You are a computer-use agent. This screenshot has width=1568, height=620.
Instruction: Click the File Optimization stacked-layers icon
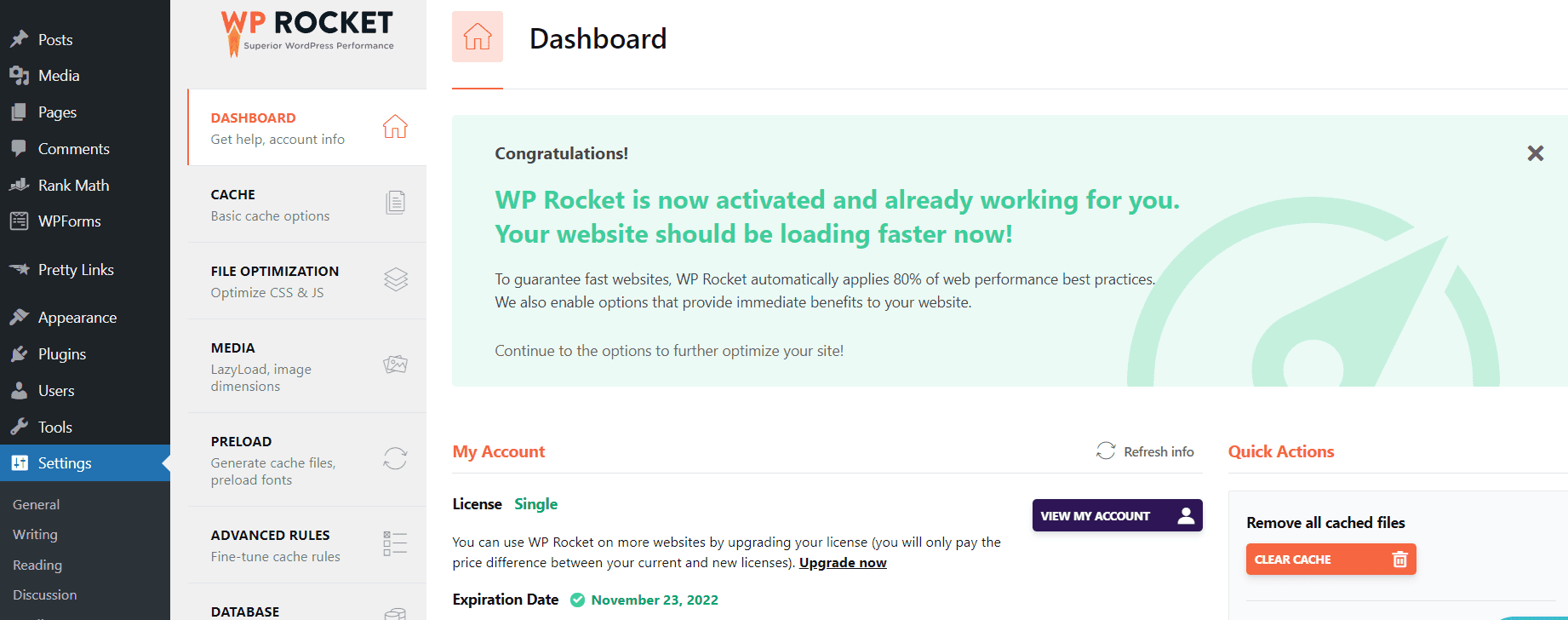(x=394, y=279)
